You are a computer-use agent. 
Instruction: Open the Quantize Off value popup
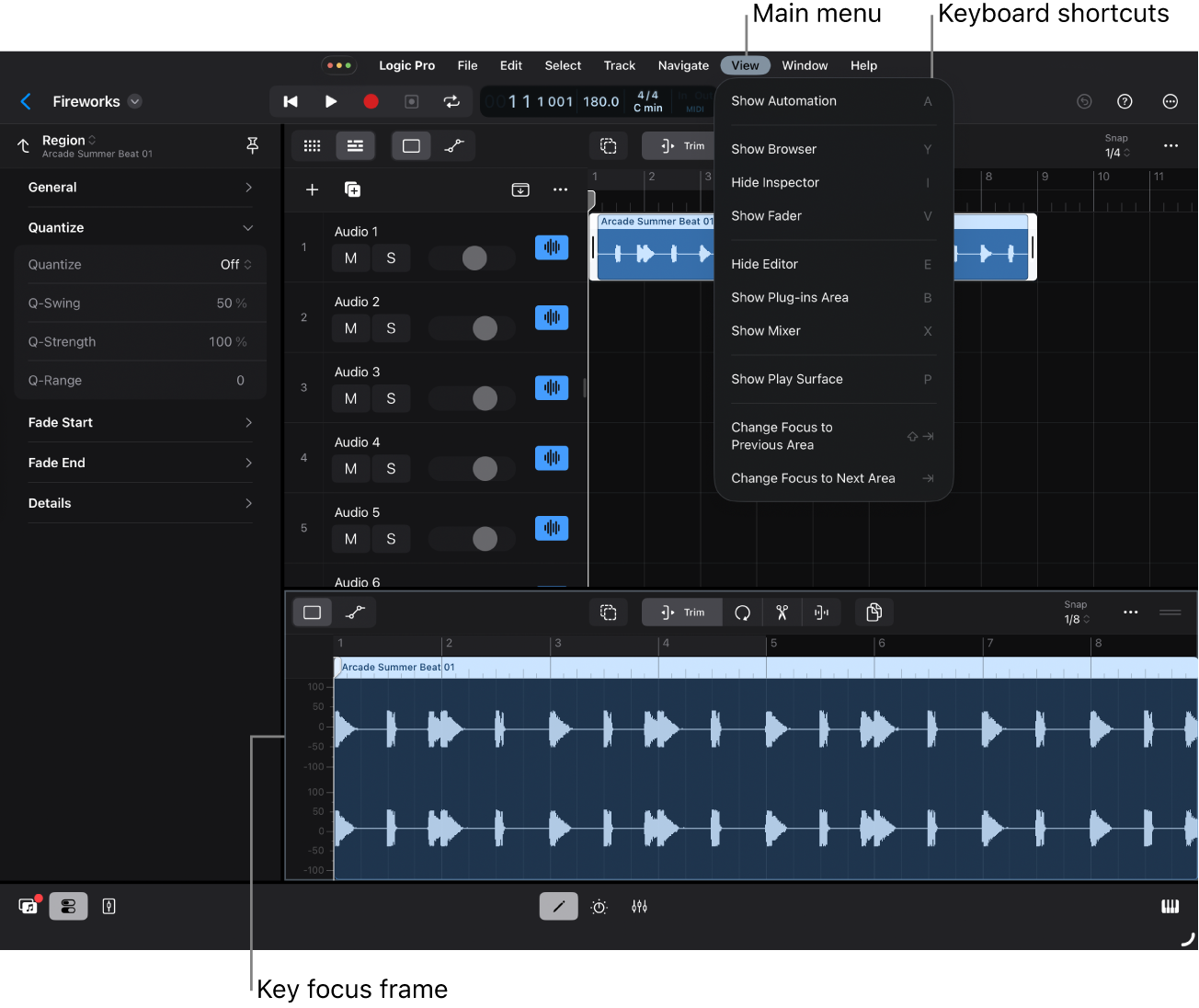point(235,265)
